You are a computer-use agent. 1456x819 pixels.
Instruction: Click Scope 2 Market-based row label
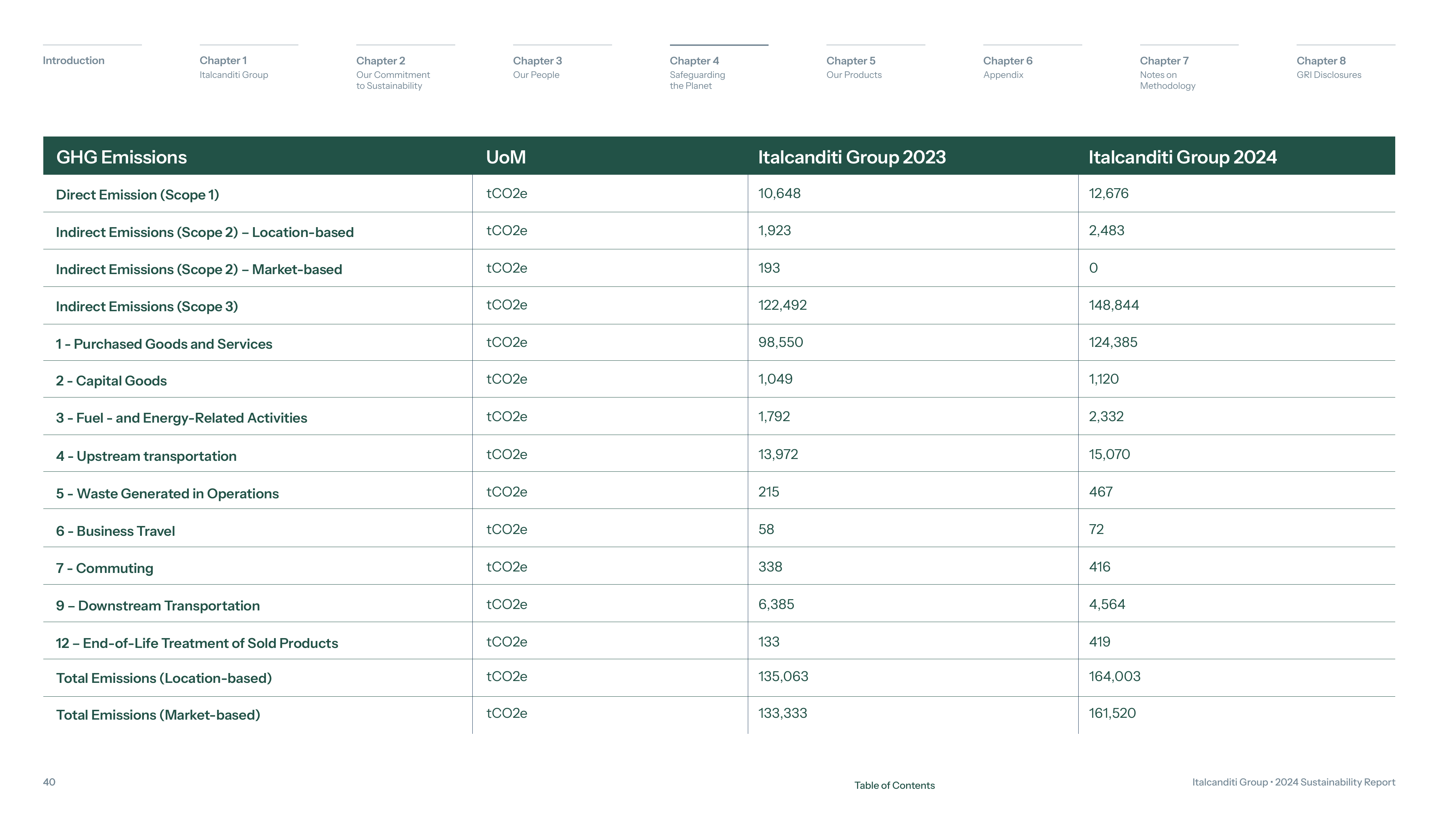[x=199, y=269]
